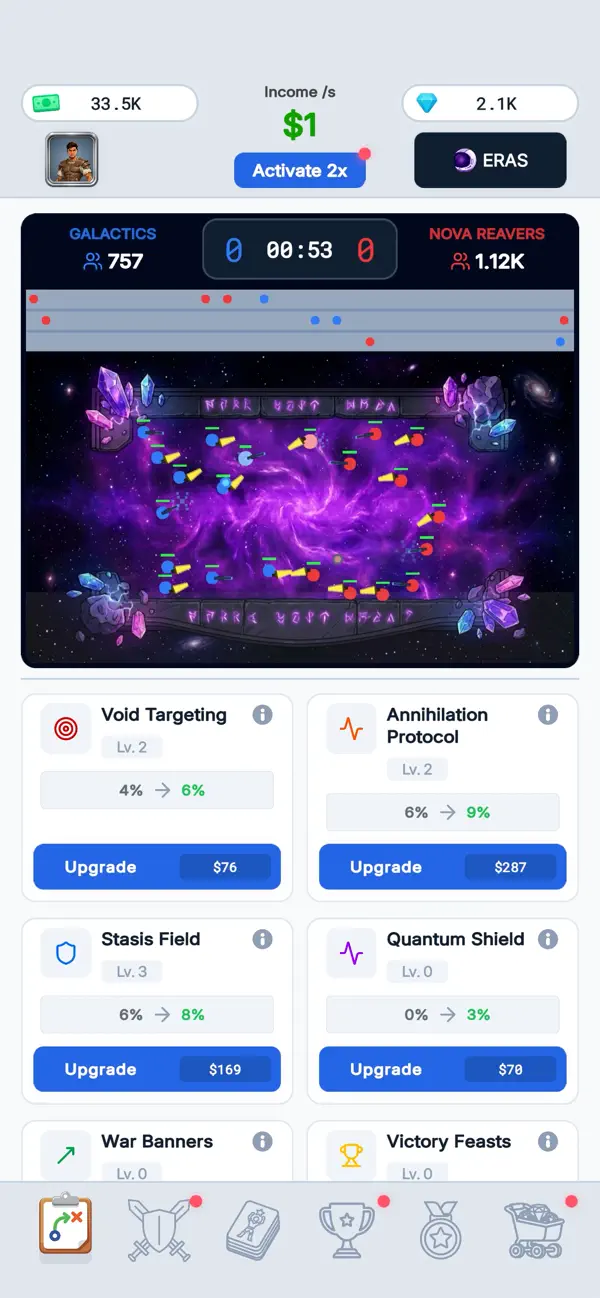Screen dimensions: 600x1298
Task: Open the shopping cart store tab
Action: pyautogui.click(x=535, y=1230)
